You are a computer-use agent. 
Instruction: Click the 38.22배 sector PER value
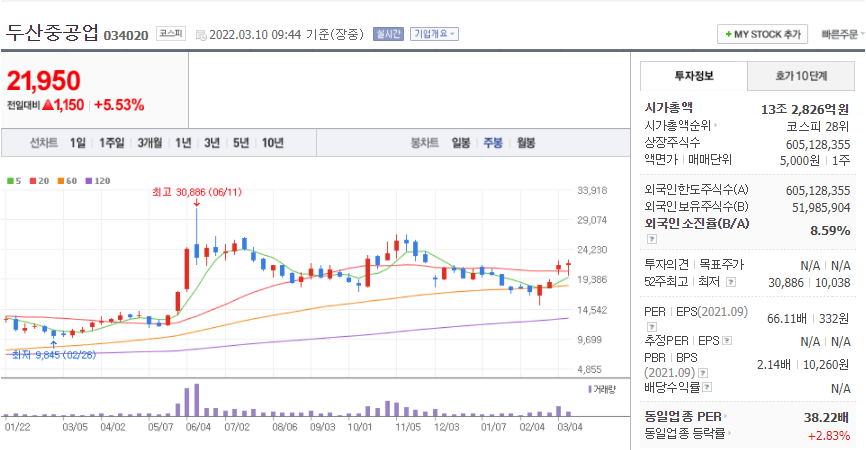pyautogui.click(x=826, y=417)
